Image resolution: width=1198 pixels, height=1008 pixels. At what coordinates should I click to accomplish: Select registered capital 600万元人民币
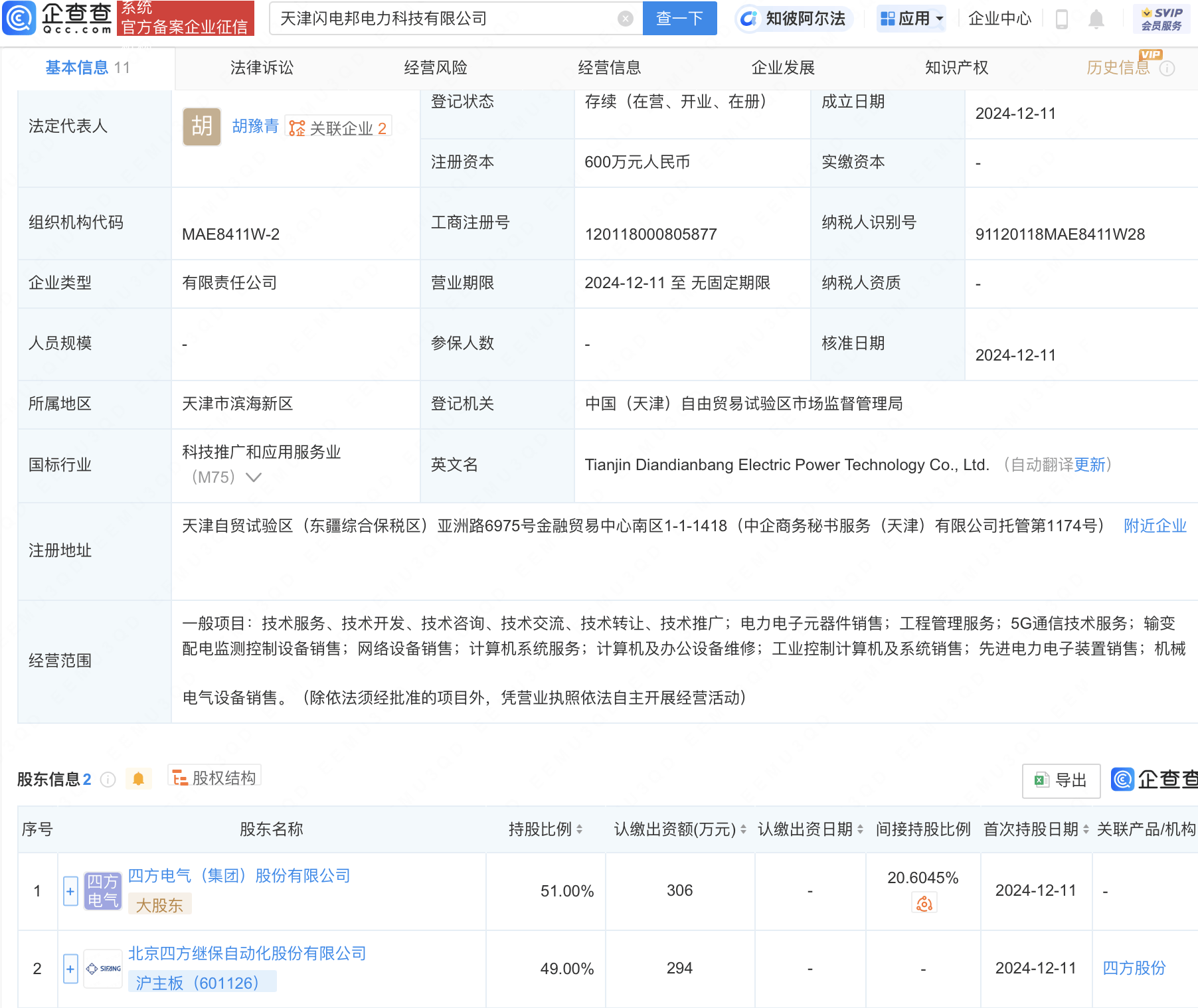click(x=638, y=162)
